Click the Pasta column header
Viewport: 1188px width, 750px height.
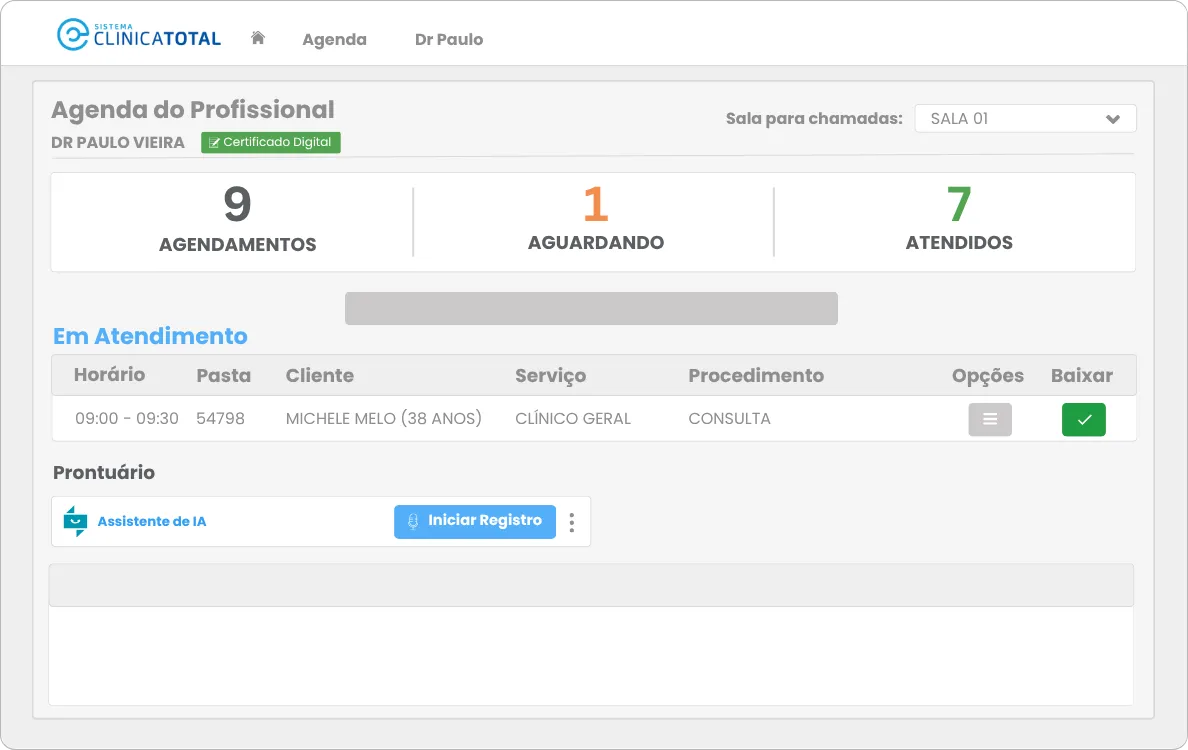(224, 375)
